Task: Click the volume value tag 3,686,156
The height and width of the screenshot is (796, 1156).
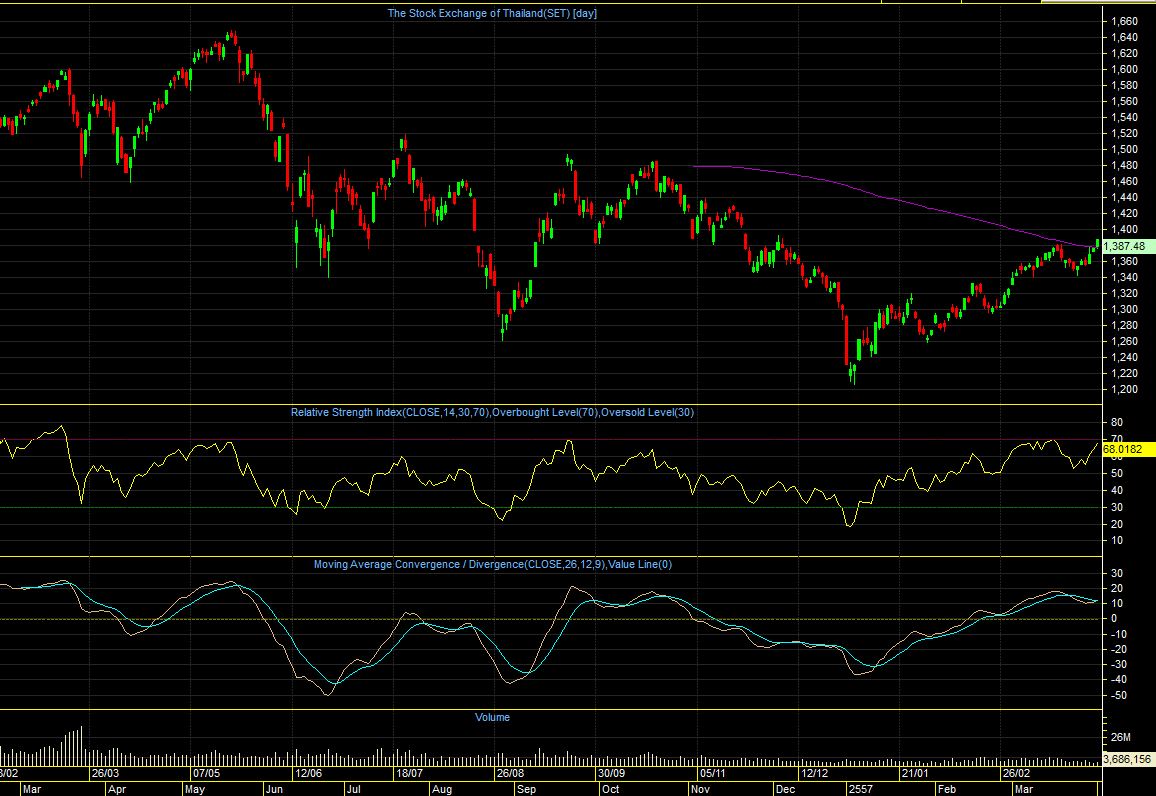Action: click(x=1127, y=759)
